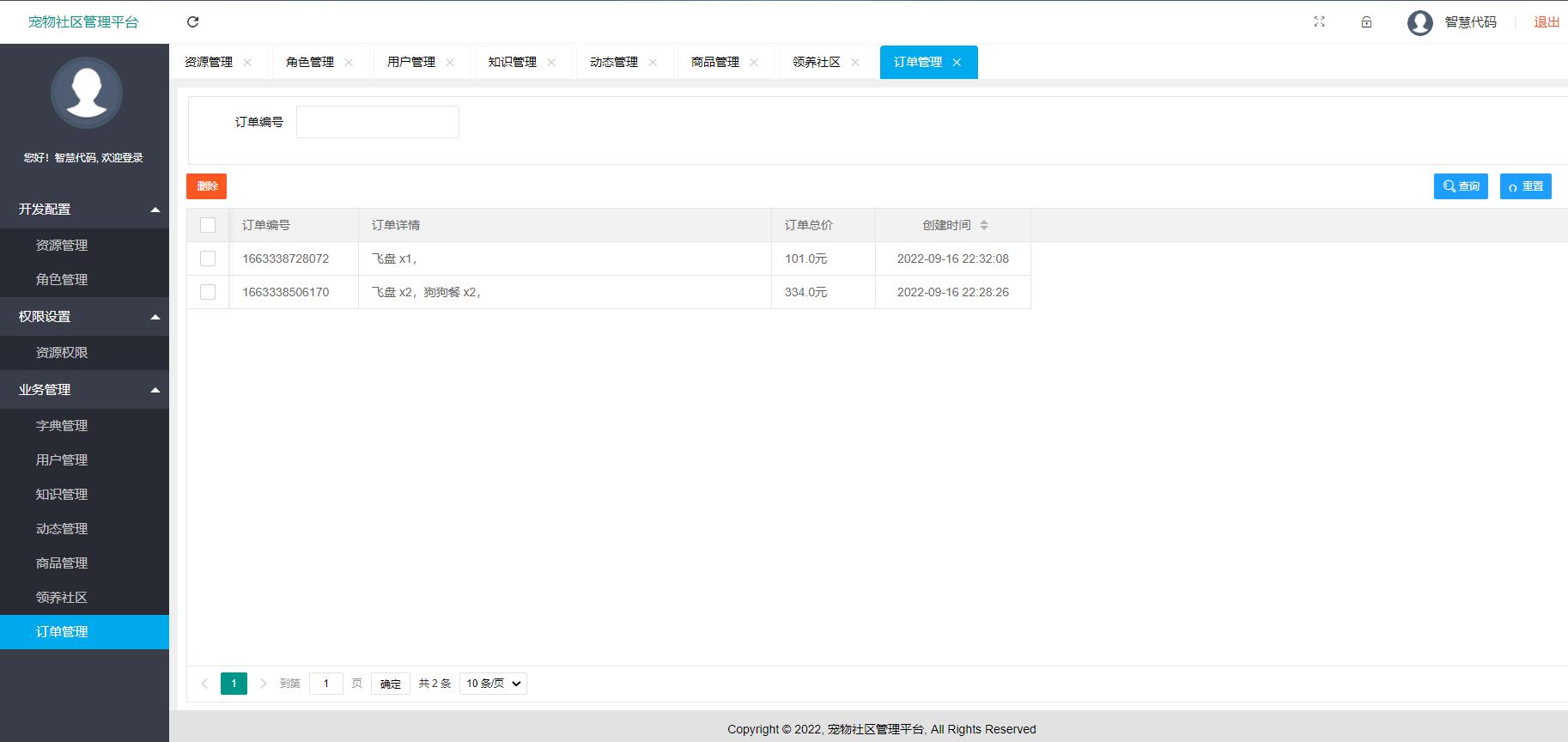Open 字典管理 in the sidebar
This screenshot has height=742, width=1568.
(84, 426)
